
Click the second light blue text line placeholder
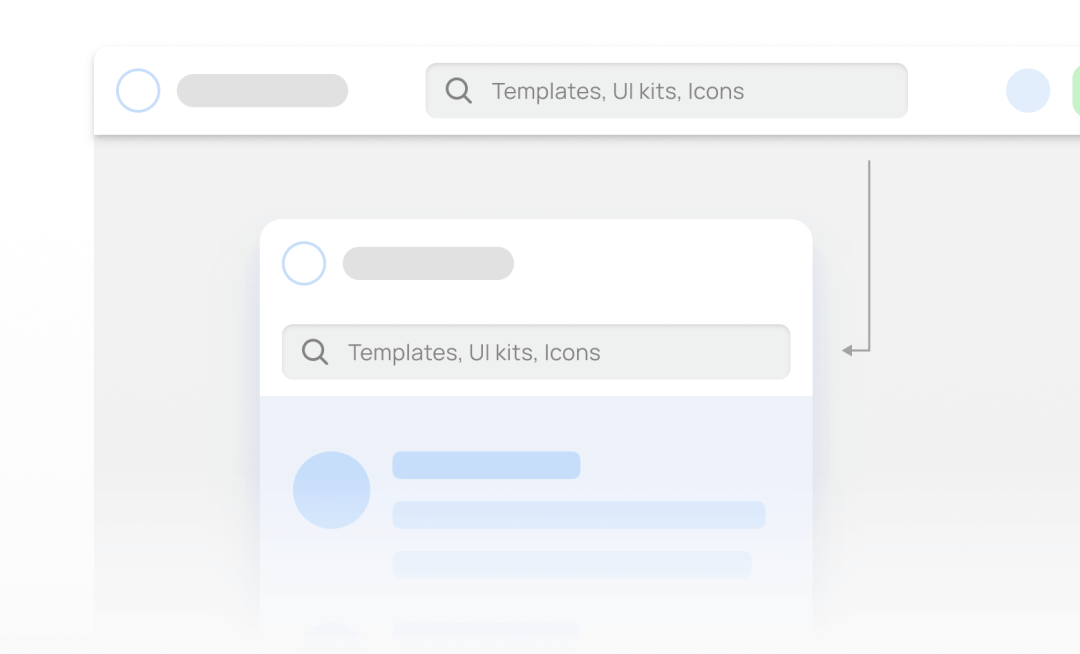point(578,515)
